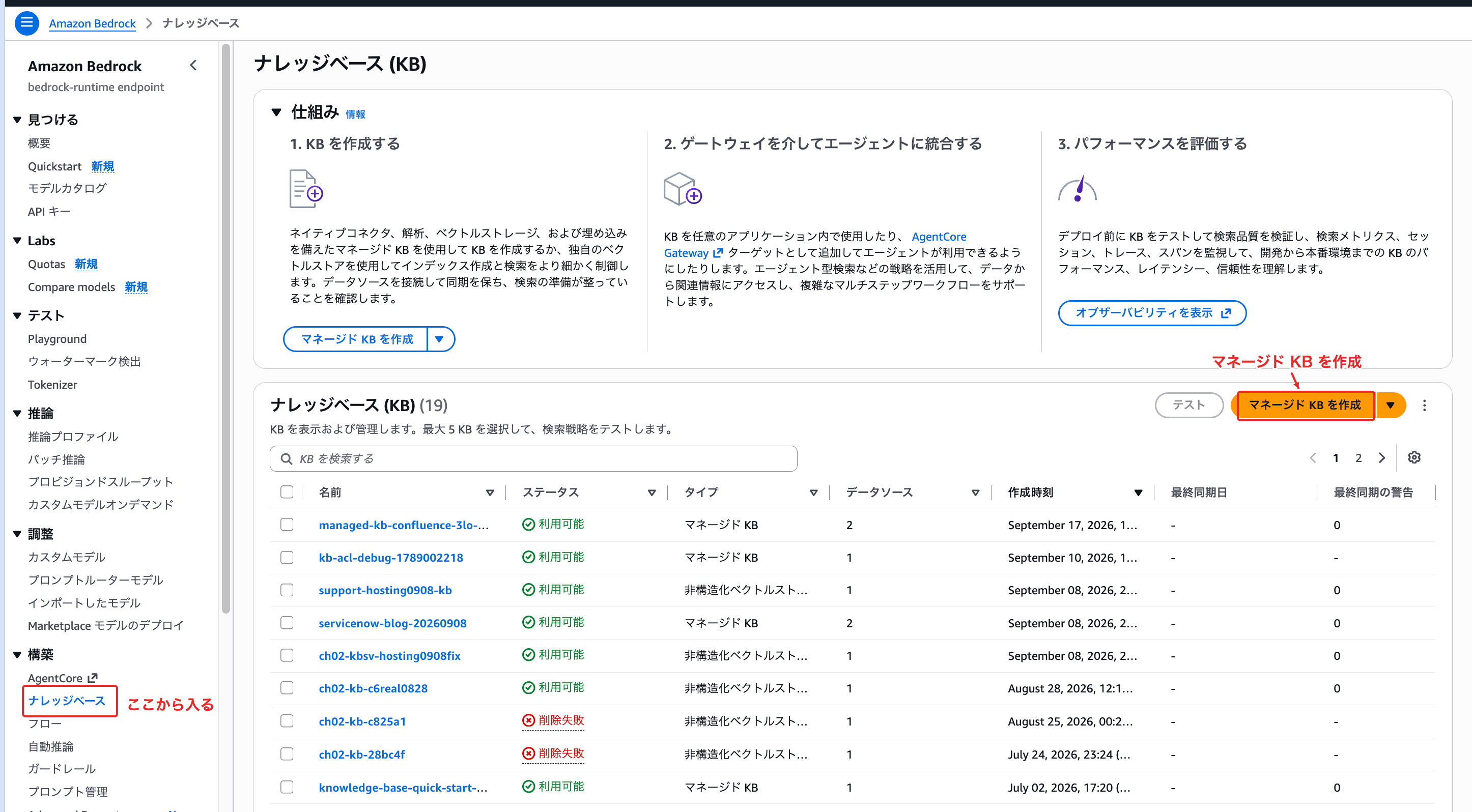Click the sidebar vertical scrollbar
This screenshot has height=812, width=1472.
pos(225,328)
